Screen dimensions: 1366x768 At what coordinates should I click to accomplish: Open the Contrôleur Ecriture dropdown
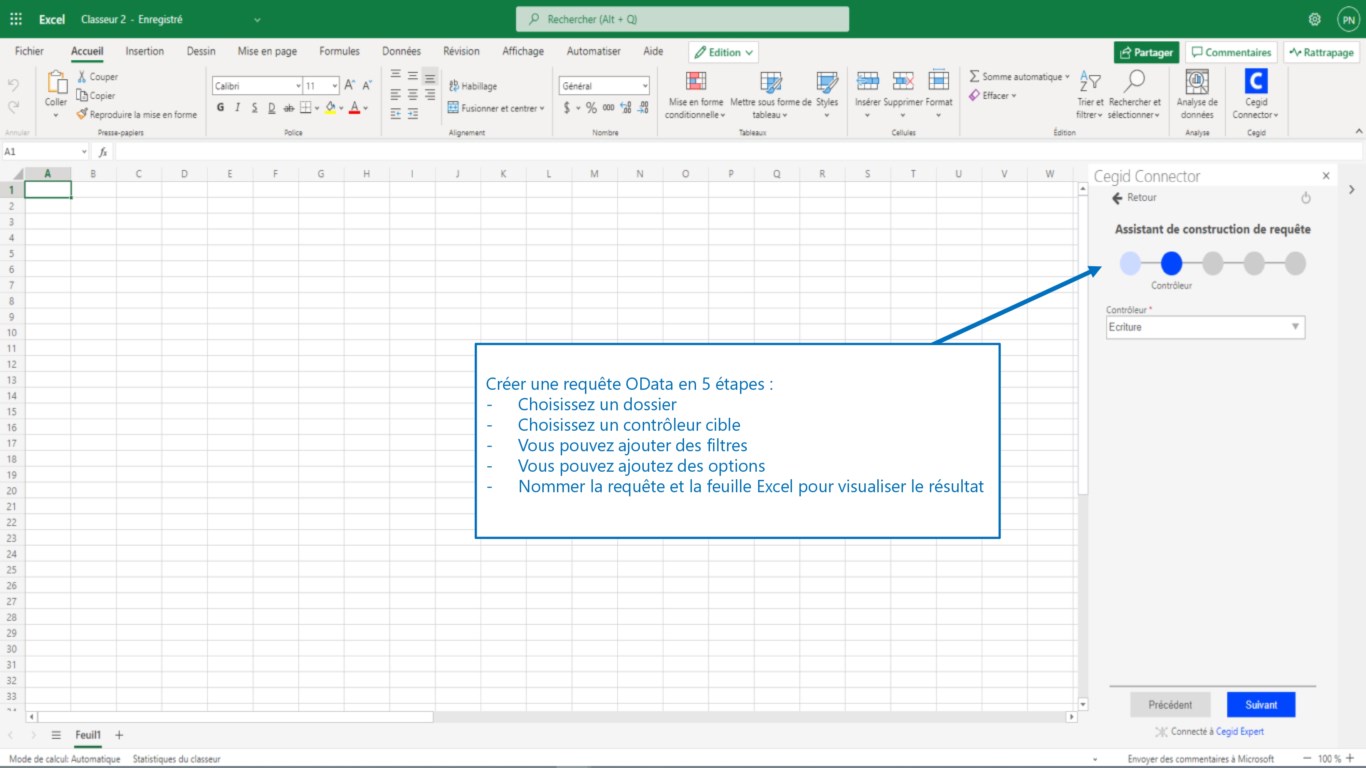click(x=1205, y=327)
